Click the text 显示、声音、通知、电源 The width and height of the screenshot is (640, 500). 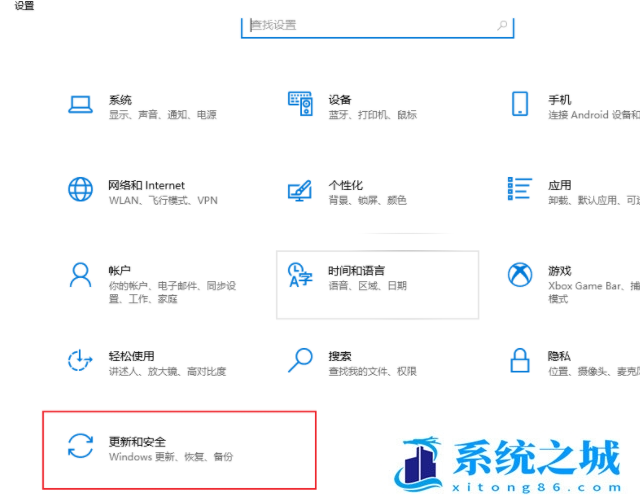(x=162, y=115)
